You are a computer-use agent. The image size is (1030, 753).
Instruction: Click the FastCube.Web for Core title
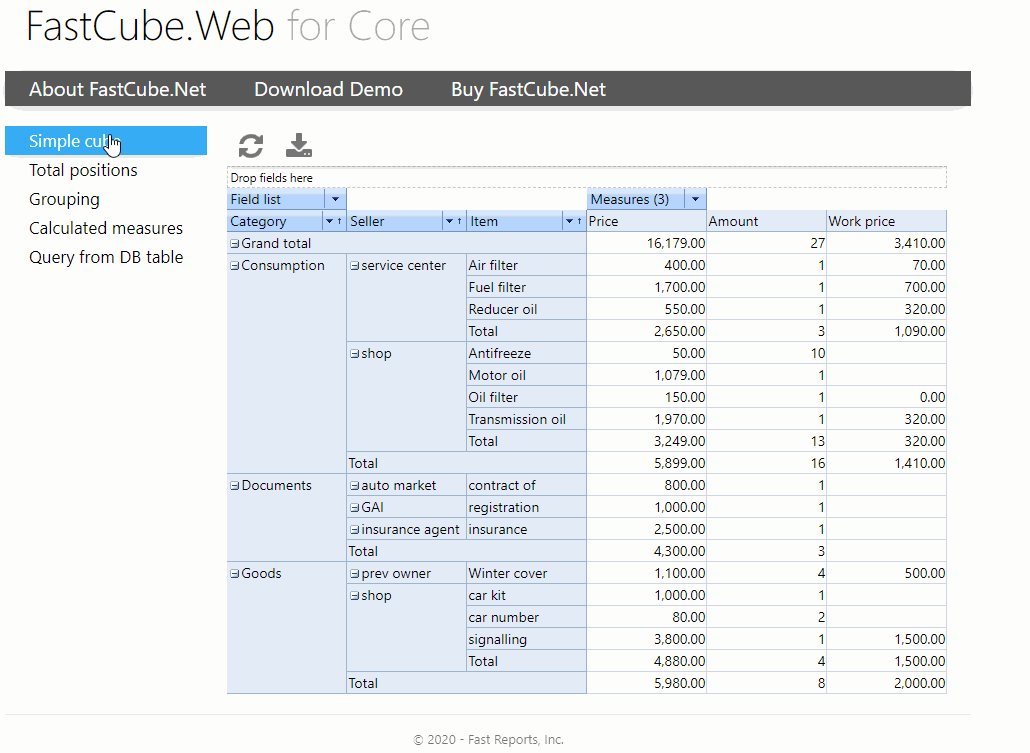coord(228,27)
